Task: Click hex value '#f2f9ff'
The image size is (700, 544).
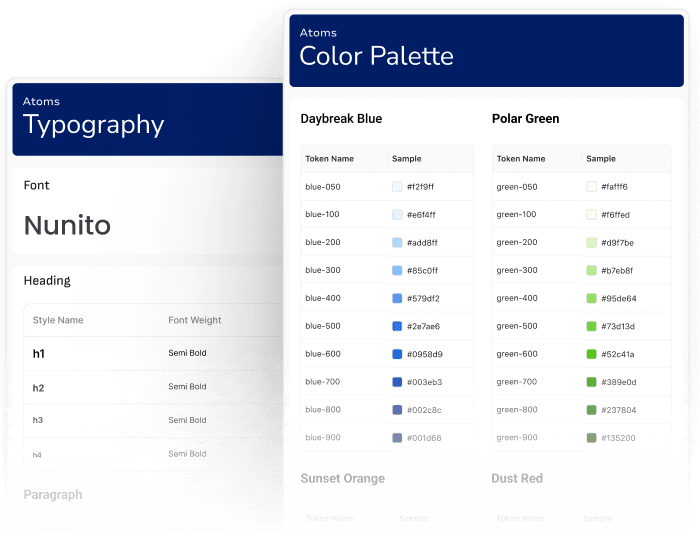Action: coord(421,187)
